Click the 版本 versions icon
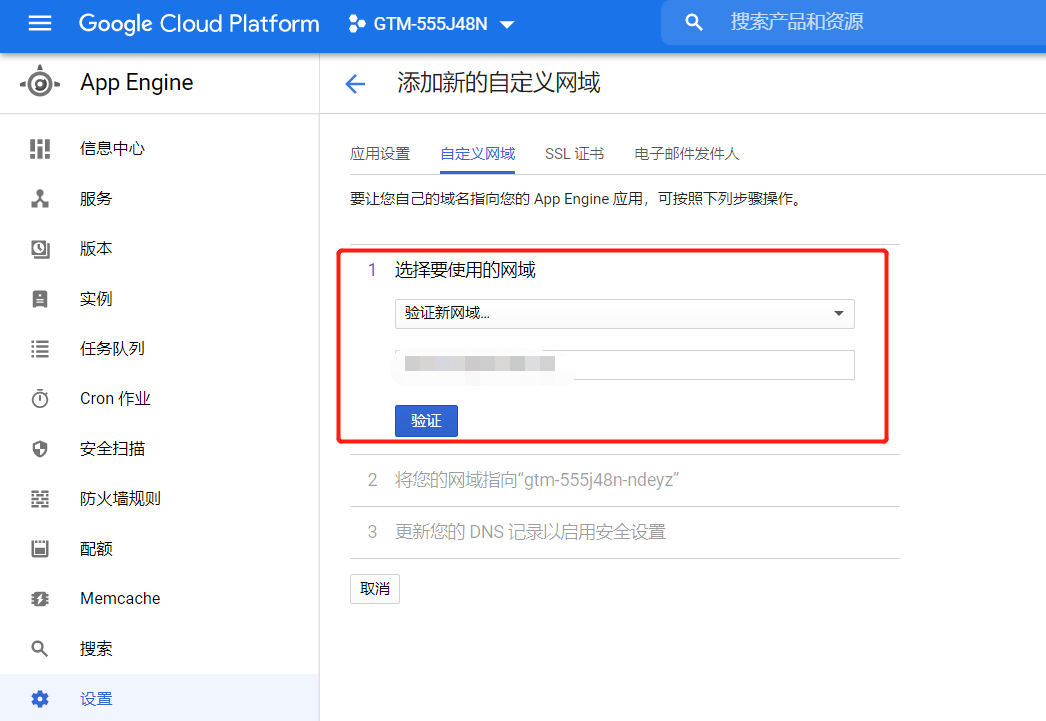1046x721 pixels. (40, 249)
